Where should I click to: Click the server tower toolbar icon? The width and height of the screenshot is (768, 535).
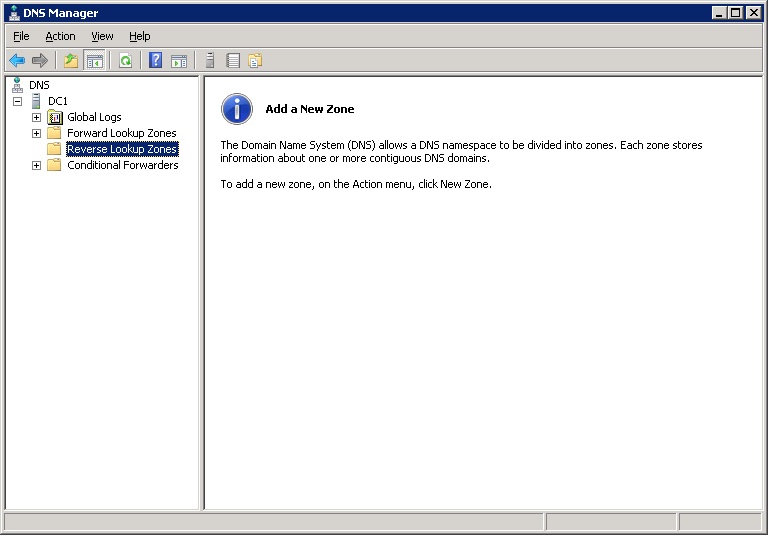pos(210,61)
